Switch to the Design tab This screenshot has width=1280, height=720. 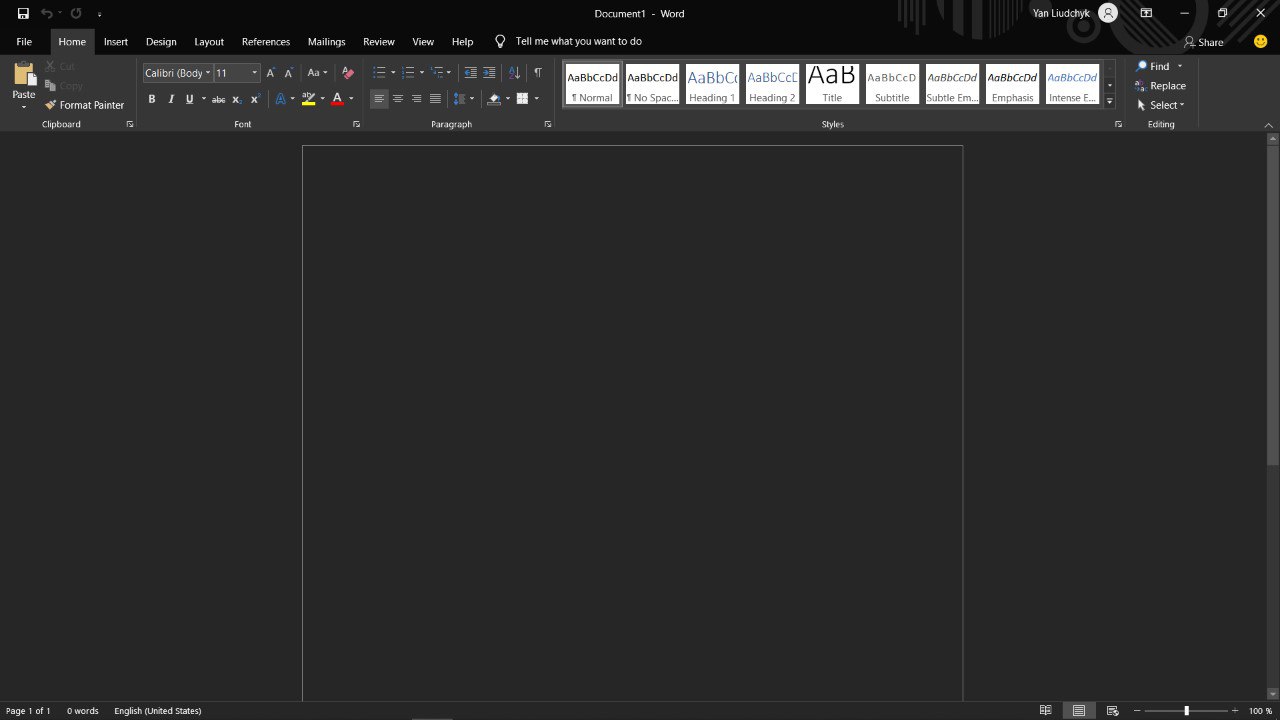point(161,42)
